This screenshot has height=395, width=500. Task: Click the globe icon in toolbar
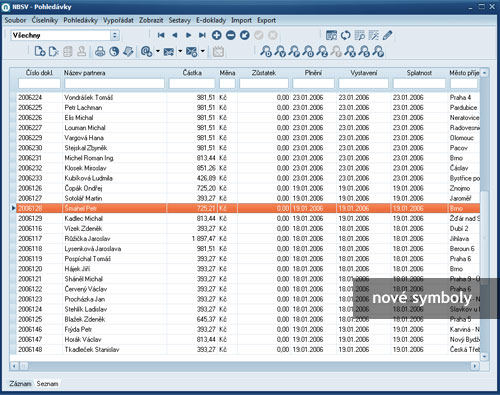pyautogui.click(x=114, y=51)
